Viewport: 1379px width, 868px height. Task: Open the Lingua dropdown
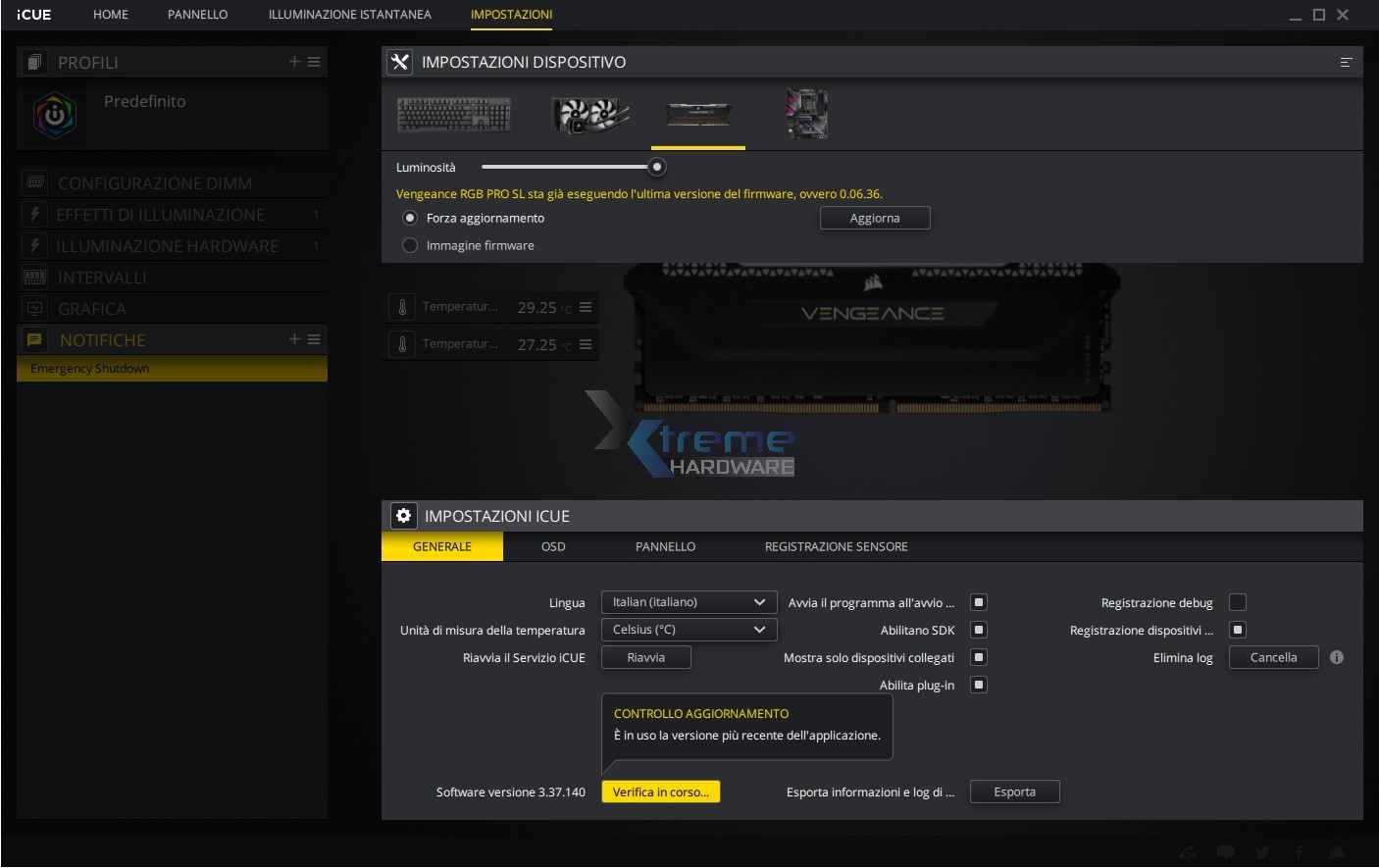coord(689,602)
